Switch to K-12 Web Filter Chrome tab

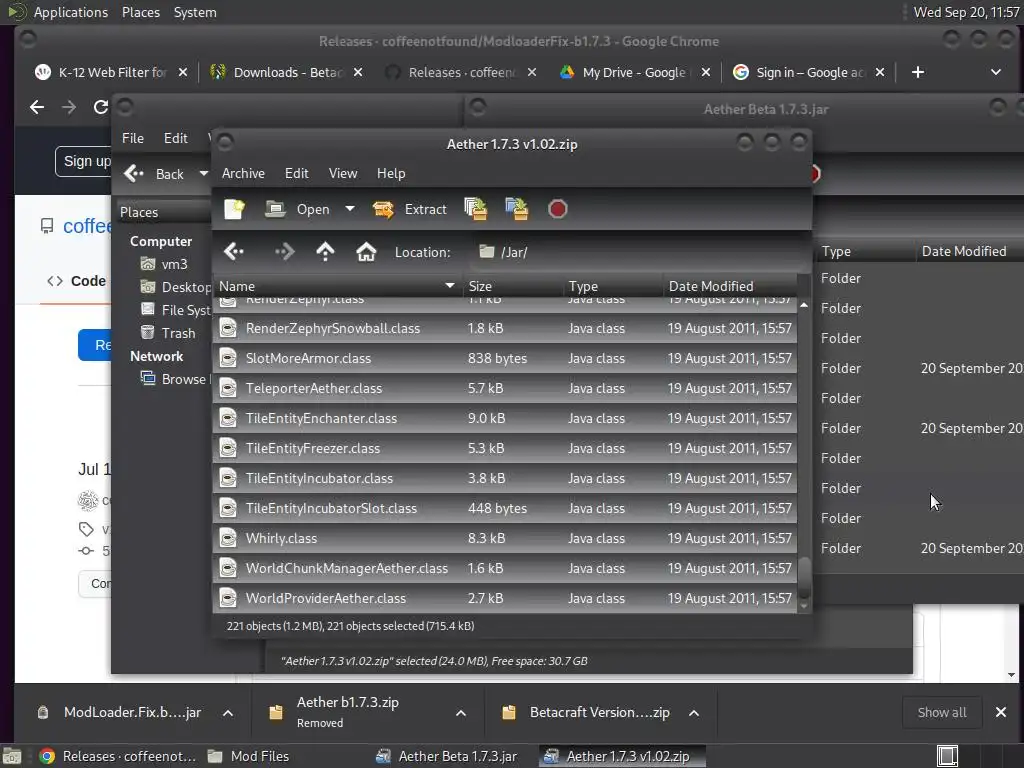pos(102,72)
